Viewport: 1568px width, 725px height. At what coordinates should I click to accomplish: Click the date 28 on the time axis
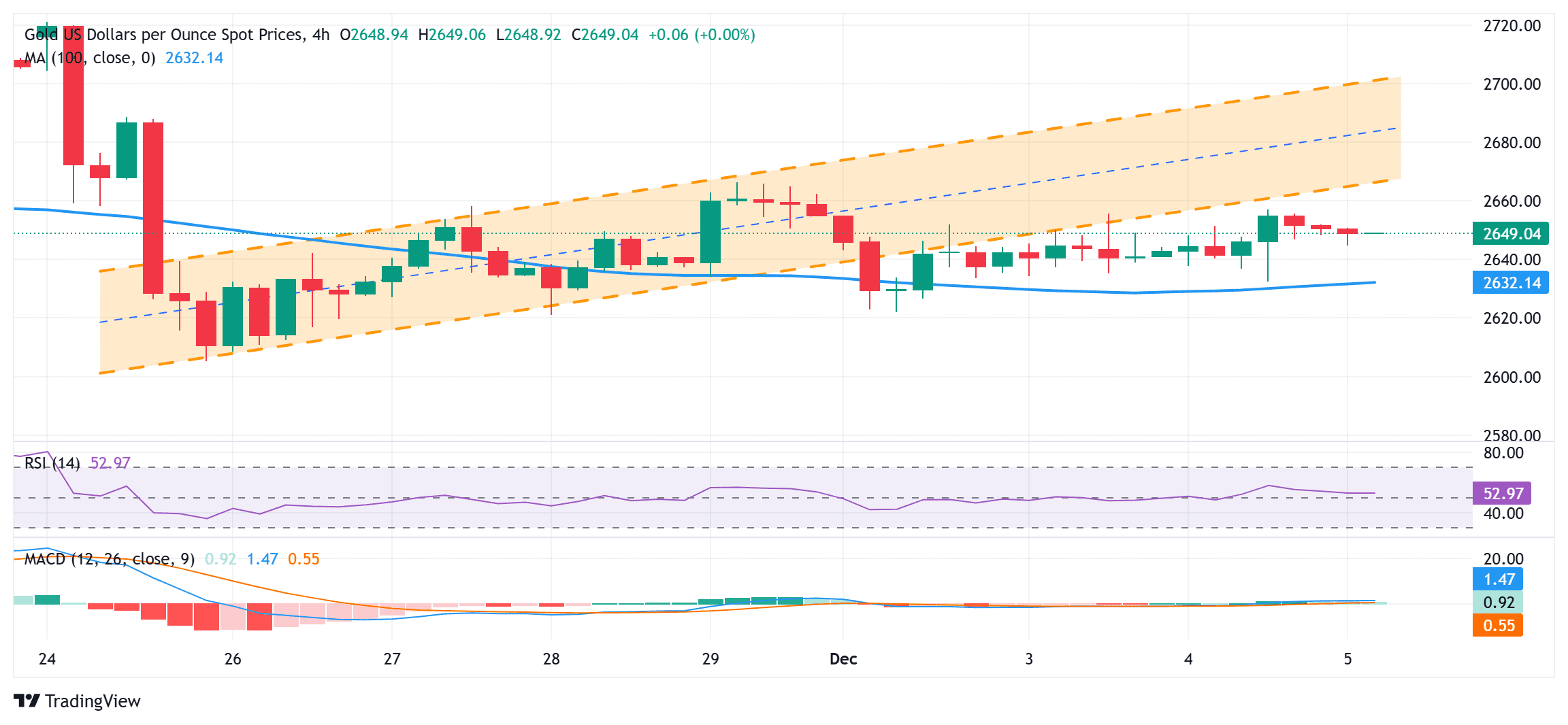click(x=551, y=659)
